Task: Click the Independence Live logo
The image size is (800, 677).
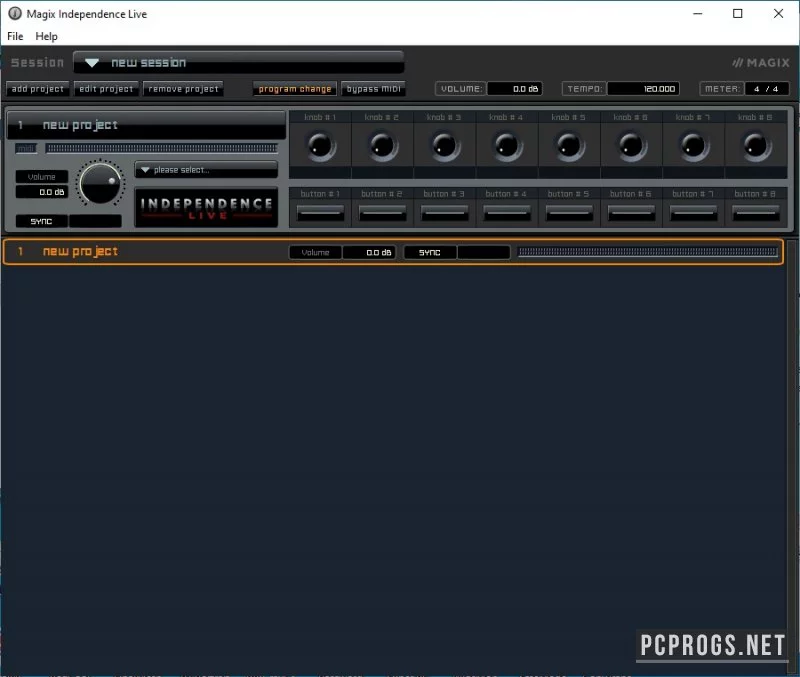Action: (206, 208)
